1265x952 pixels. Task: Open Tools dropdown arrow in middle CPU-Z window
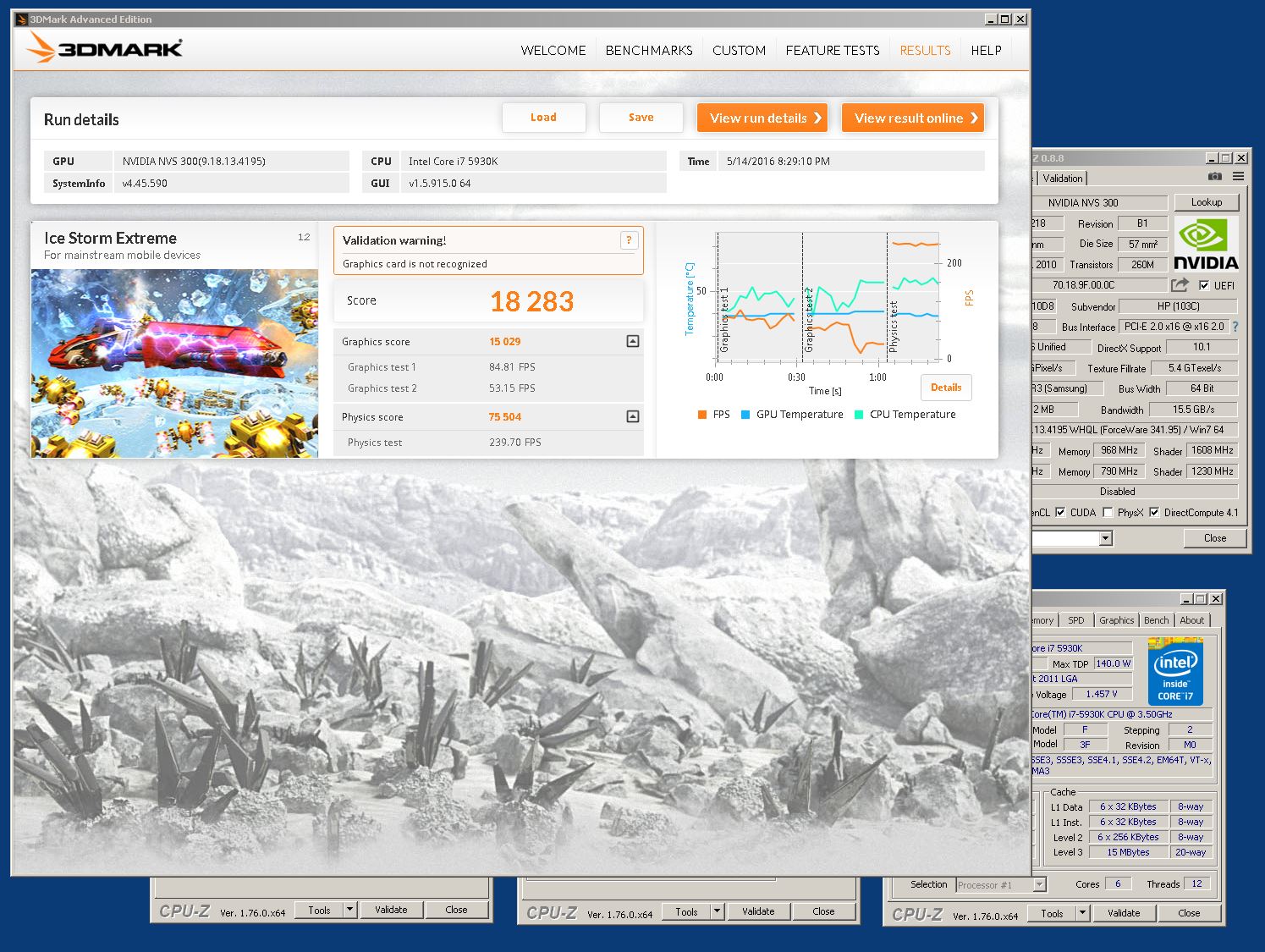[717, 911]
